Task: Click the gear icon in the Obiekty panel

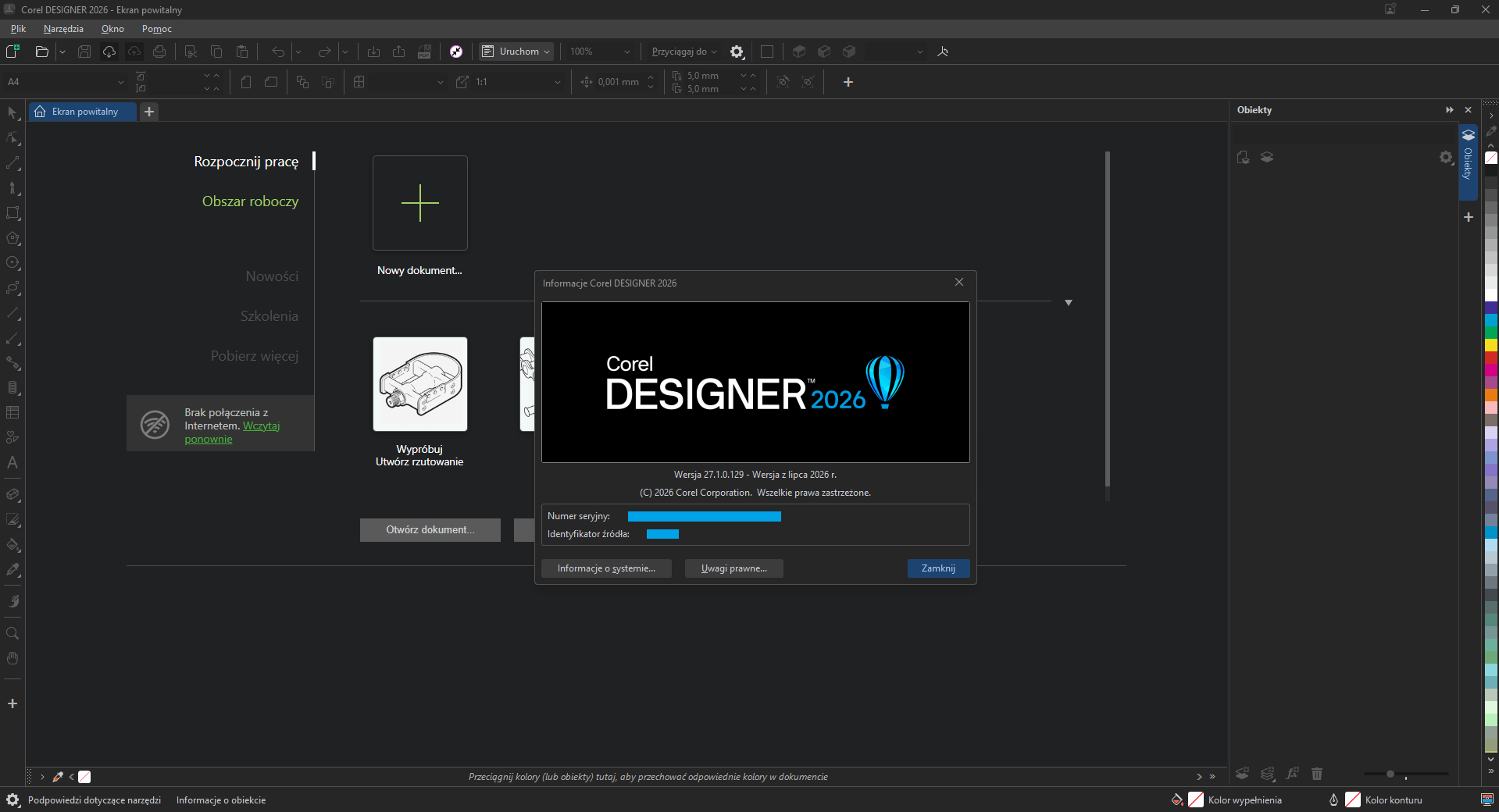Action: pyautogui.click(x=1446, y=158)
